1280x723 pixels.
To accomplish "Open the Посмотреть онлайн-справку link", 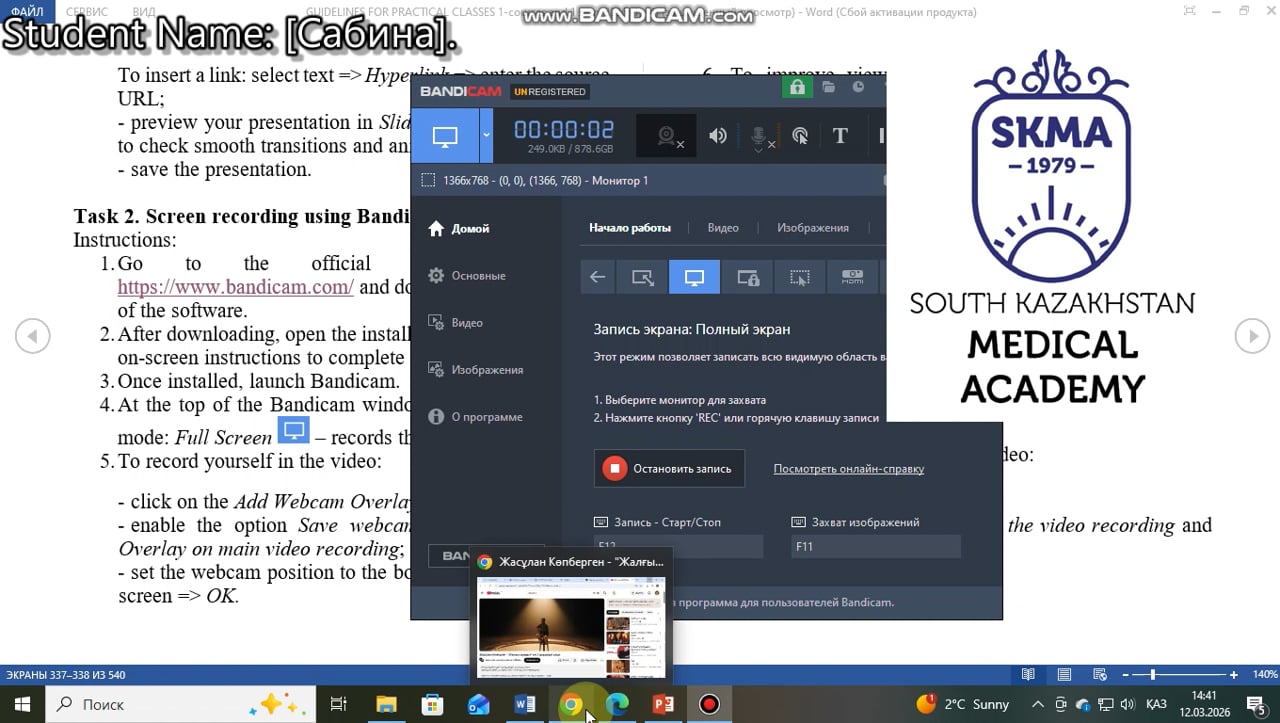I will point(849,468).
